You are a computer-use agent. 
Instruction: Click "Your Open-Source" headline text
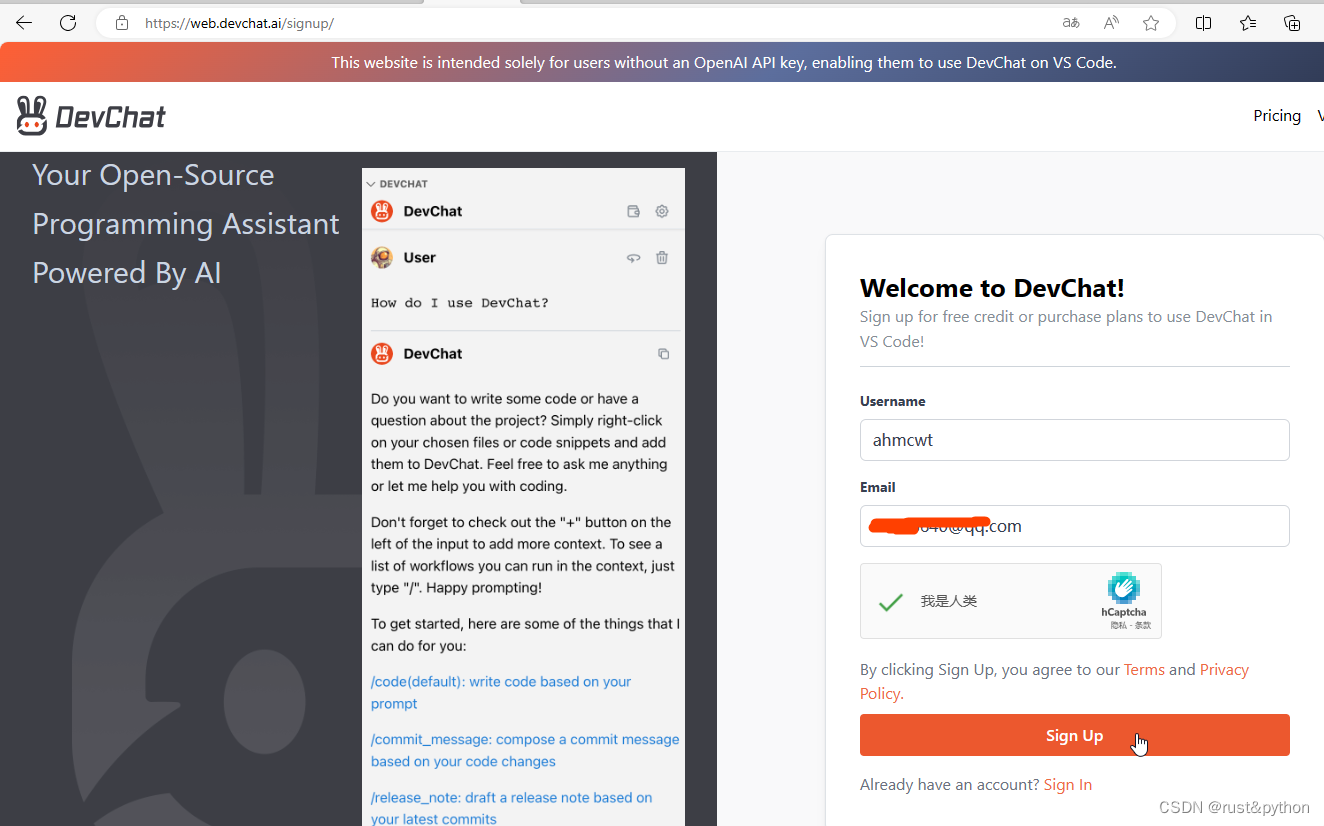click(x=153, y=175)
